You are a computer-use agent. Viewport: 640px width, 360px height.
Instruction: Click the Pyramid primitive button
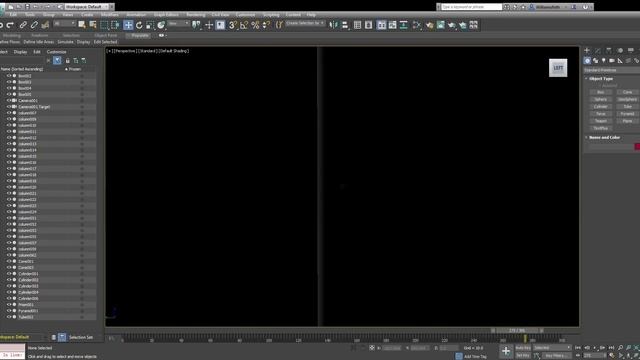[627, 114]
